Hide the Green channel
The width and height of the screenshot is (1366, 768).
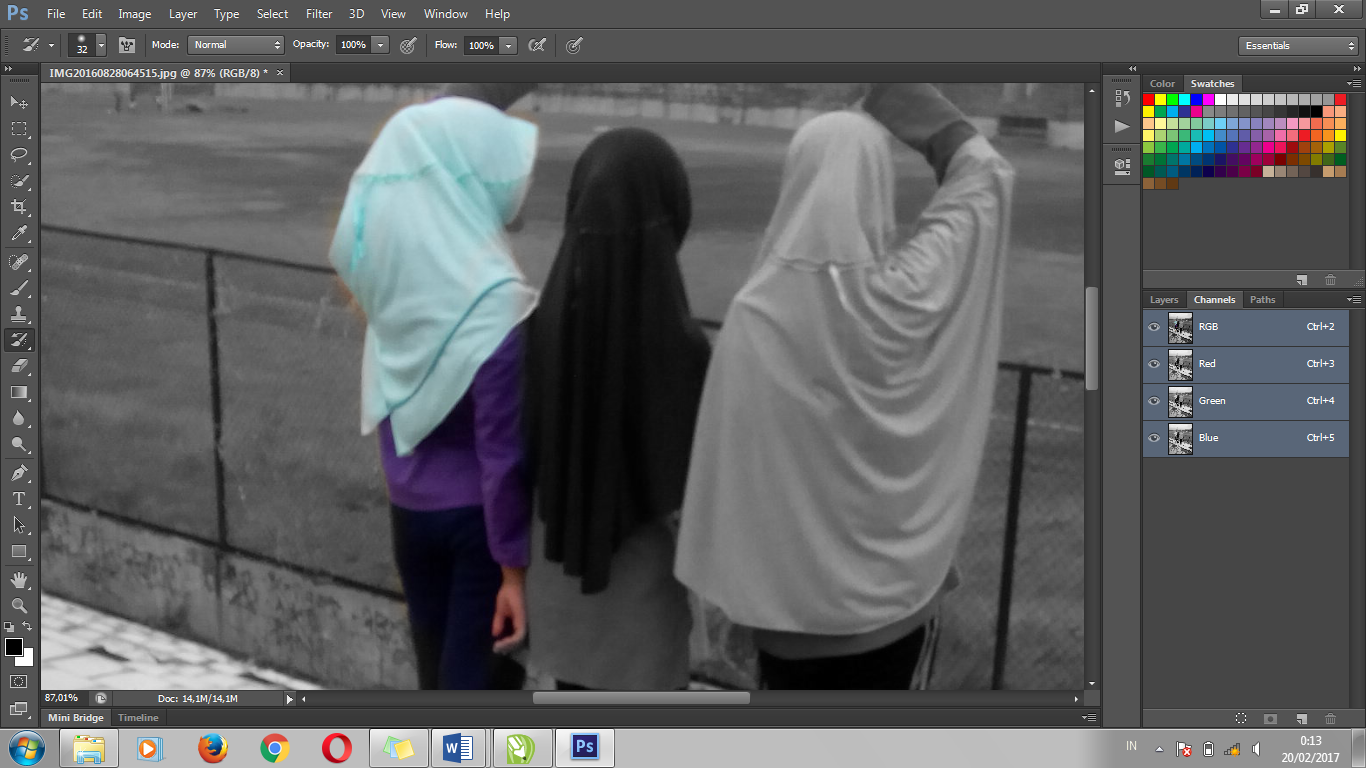pos(1154,401)
